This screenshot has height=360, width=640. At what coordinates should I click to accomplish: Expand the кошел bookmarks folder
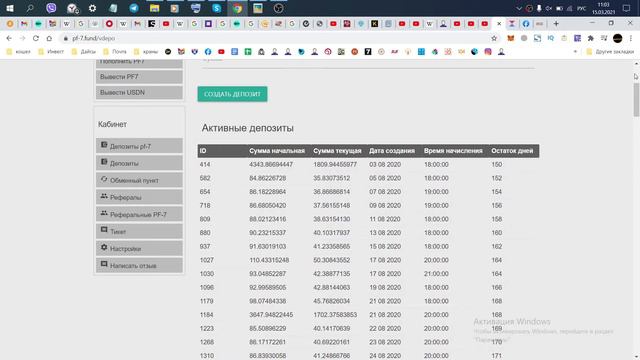pos(18,52)
